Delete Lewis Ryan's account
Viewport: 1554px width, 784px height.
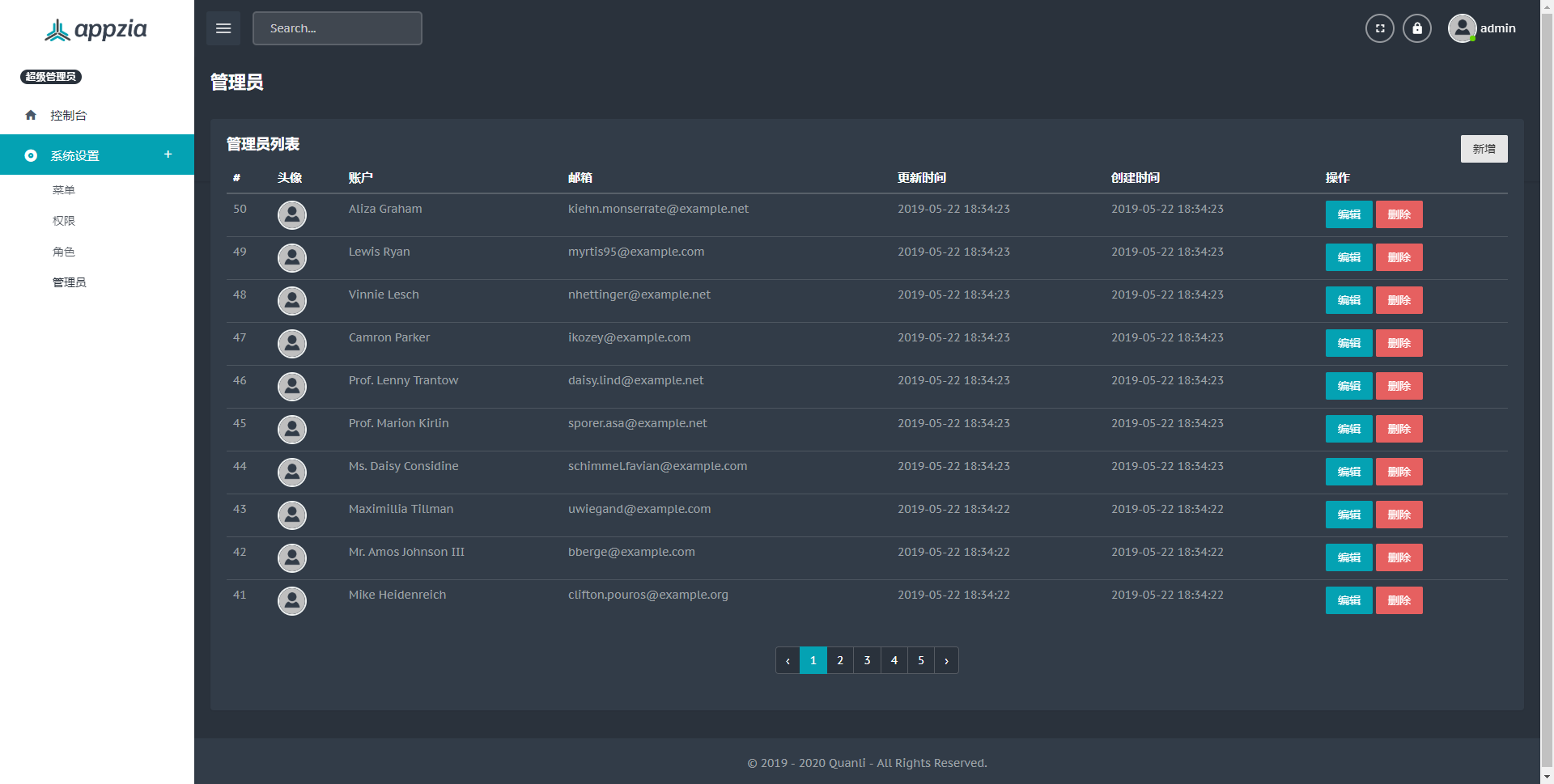tap(1399, 257)
